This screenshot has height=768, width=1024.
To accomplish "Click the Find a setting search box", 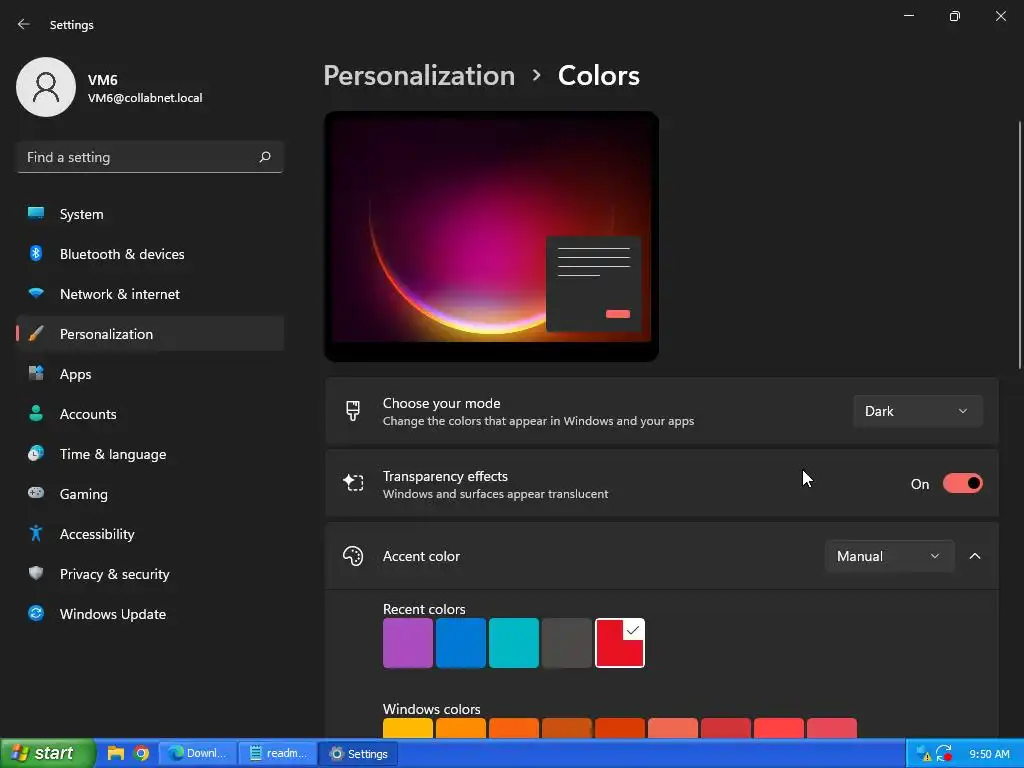I will pos(150,157).
